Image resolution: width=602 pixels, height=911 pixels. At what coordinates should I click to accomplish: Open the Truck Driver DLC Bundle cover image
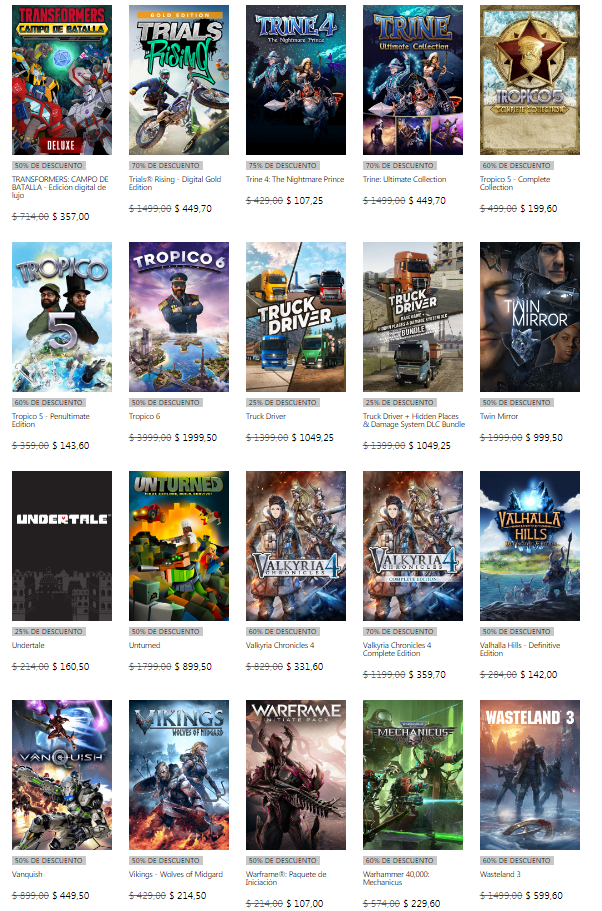[x=413, y=317]
